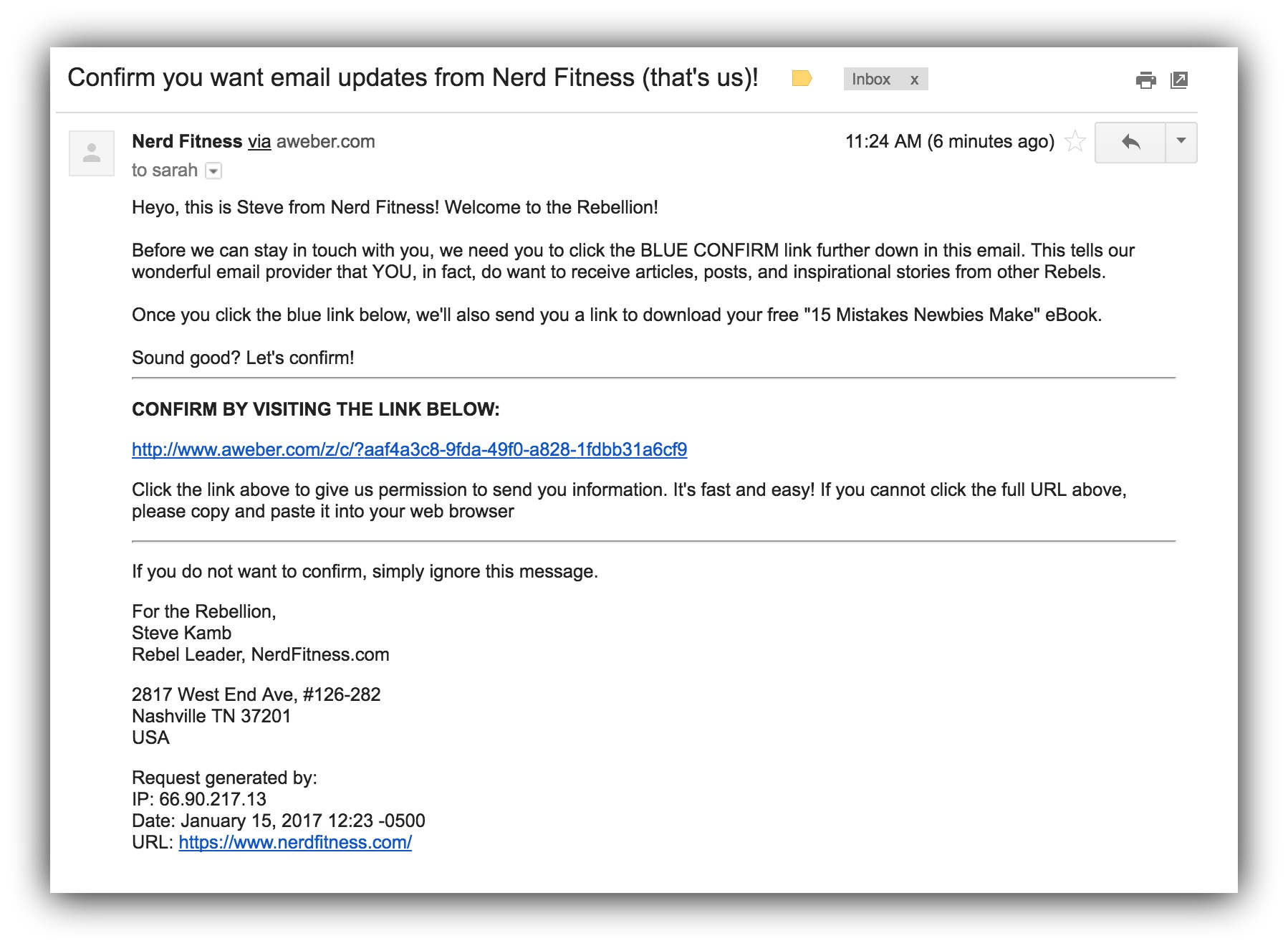Click the aweber.com sender domain

tap(326, 142)
